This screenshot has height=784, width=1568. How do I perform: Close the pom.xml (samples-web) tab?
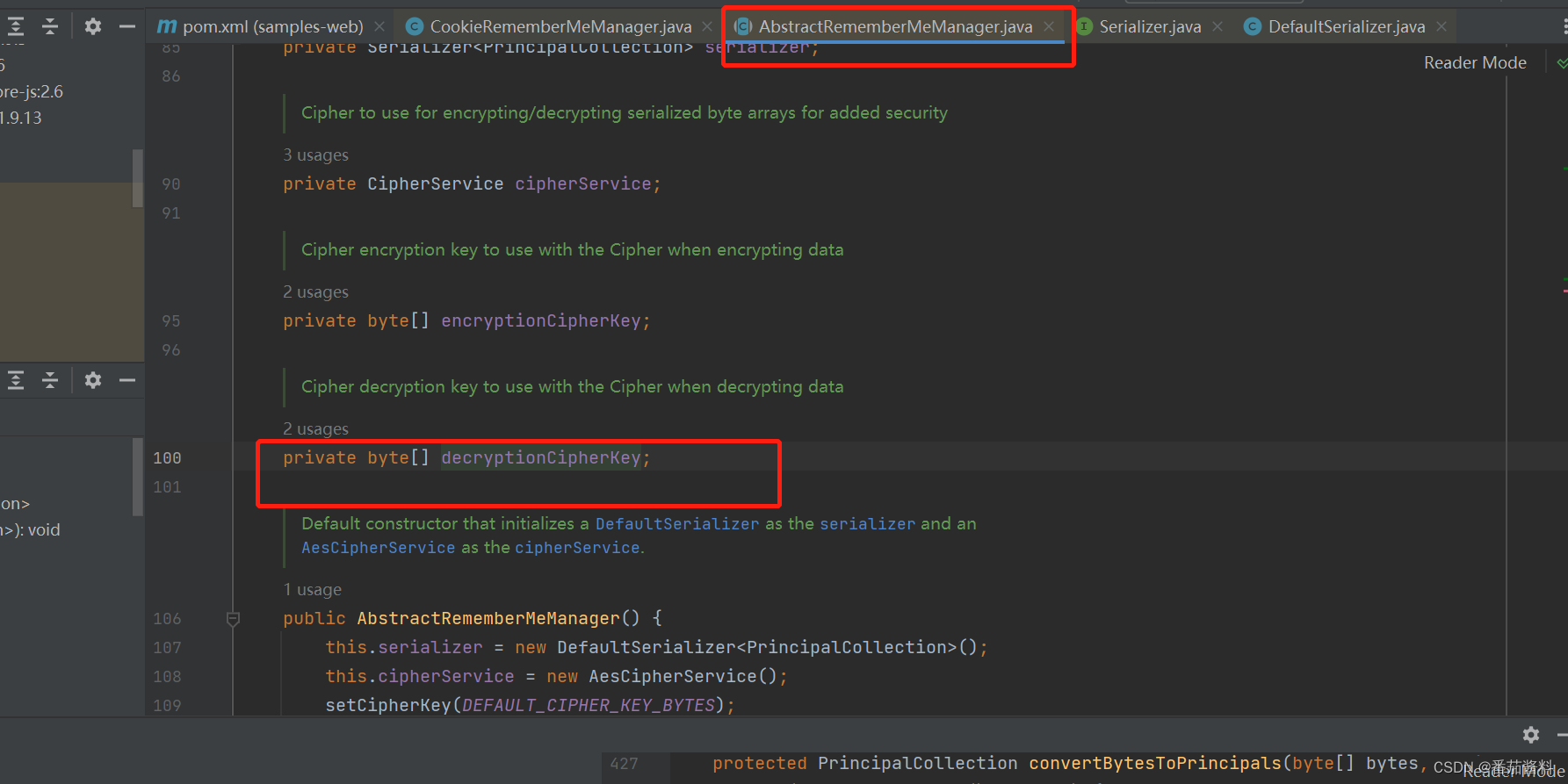point(379,27)
